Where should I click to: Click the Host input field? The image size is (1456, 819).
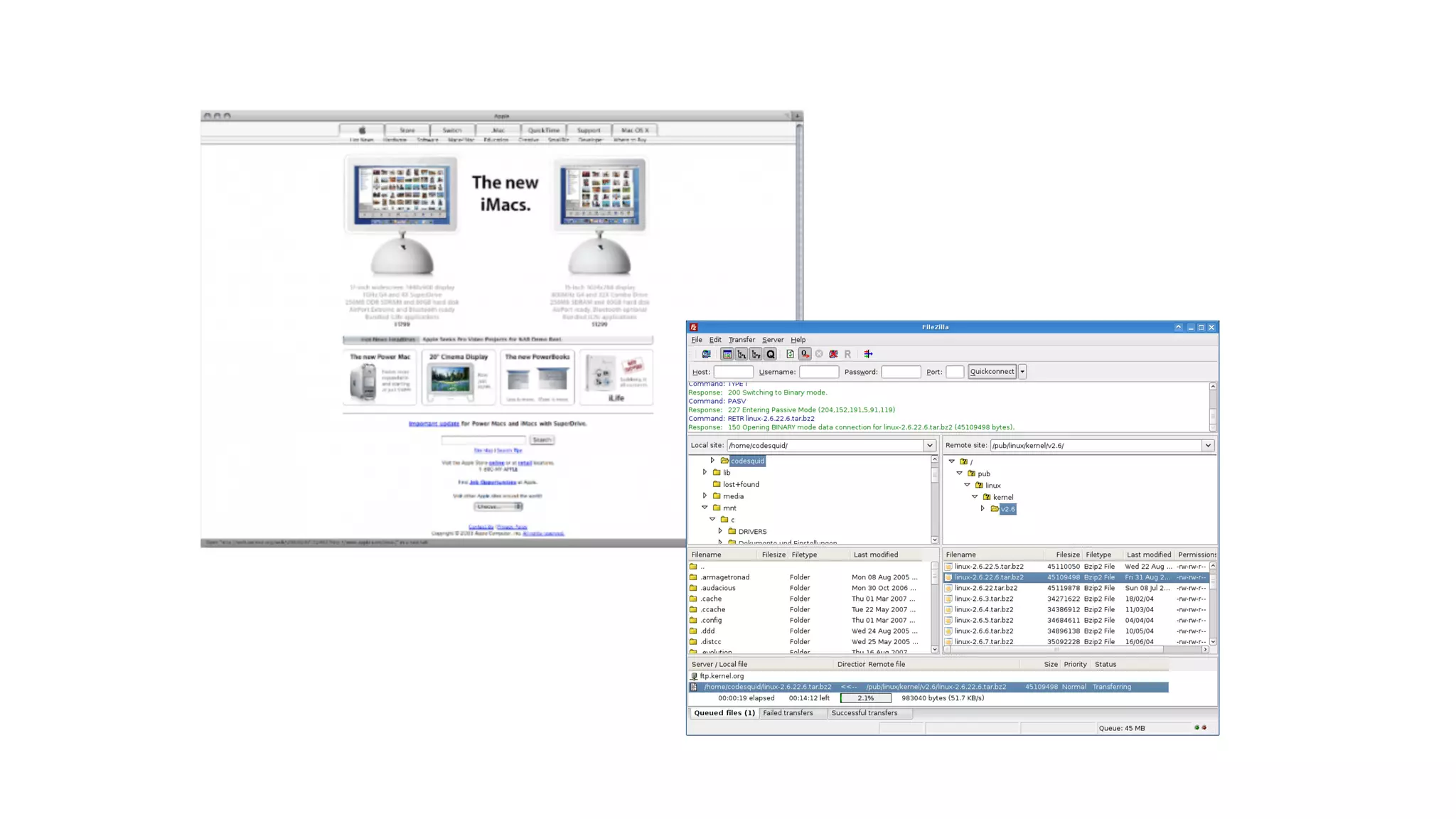tap(733, 372)
